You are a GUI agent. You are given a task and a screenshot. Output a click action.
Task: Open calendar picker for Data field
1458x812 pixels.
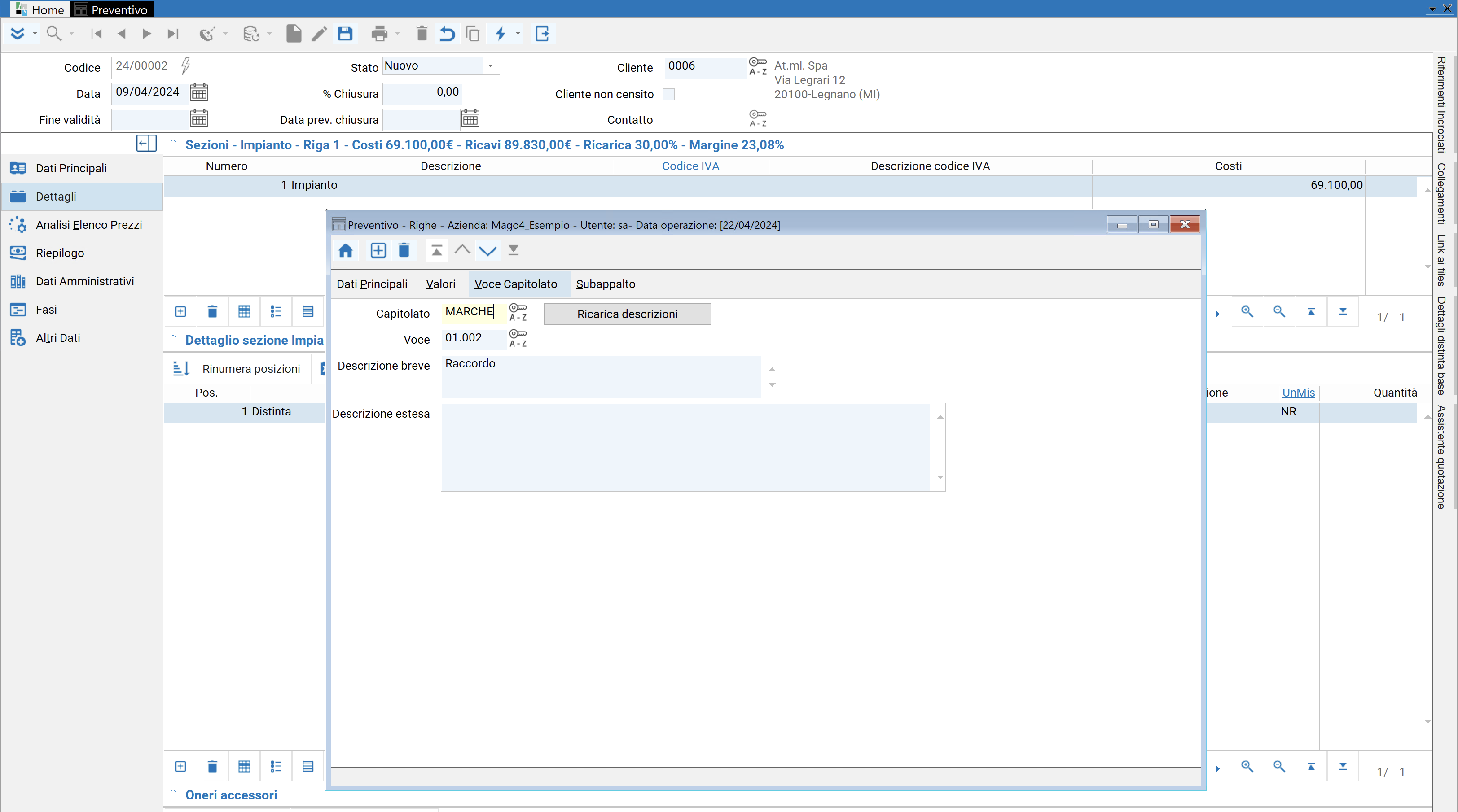[199, 92]
